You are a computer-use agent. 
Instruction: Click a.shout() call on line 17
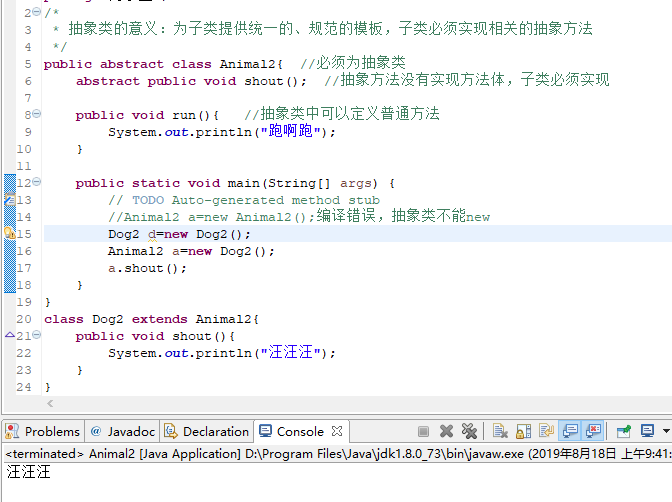point(147,269)
